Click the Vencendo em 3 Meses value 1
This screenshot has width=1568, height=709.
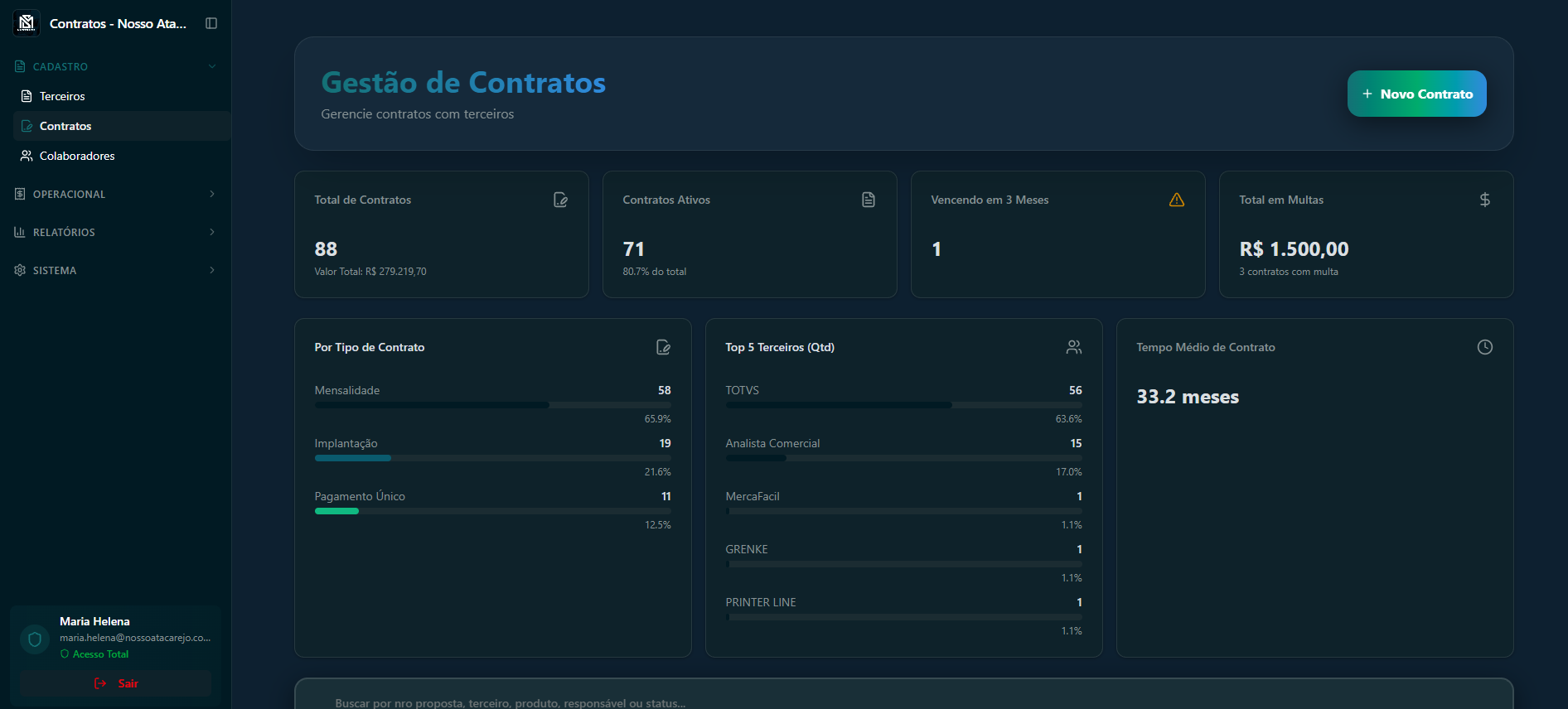click(936, 249)
